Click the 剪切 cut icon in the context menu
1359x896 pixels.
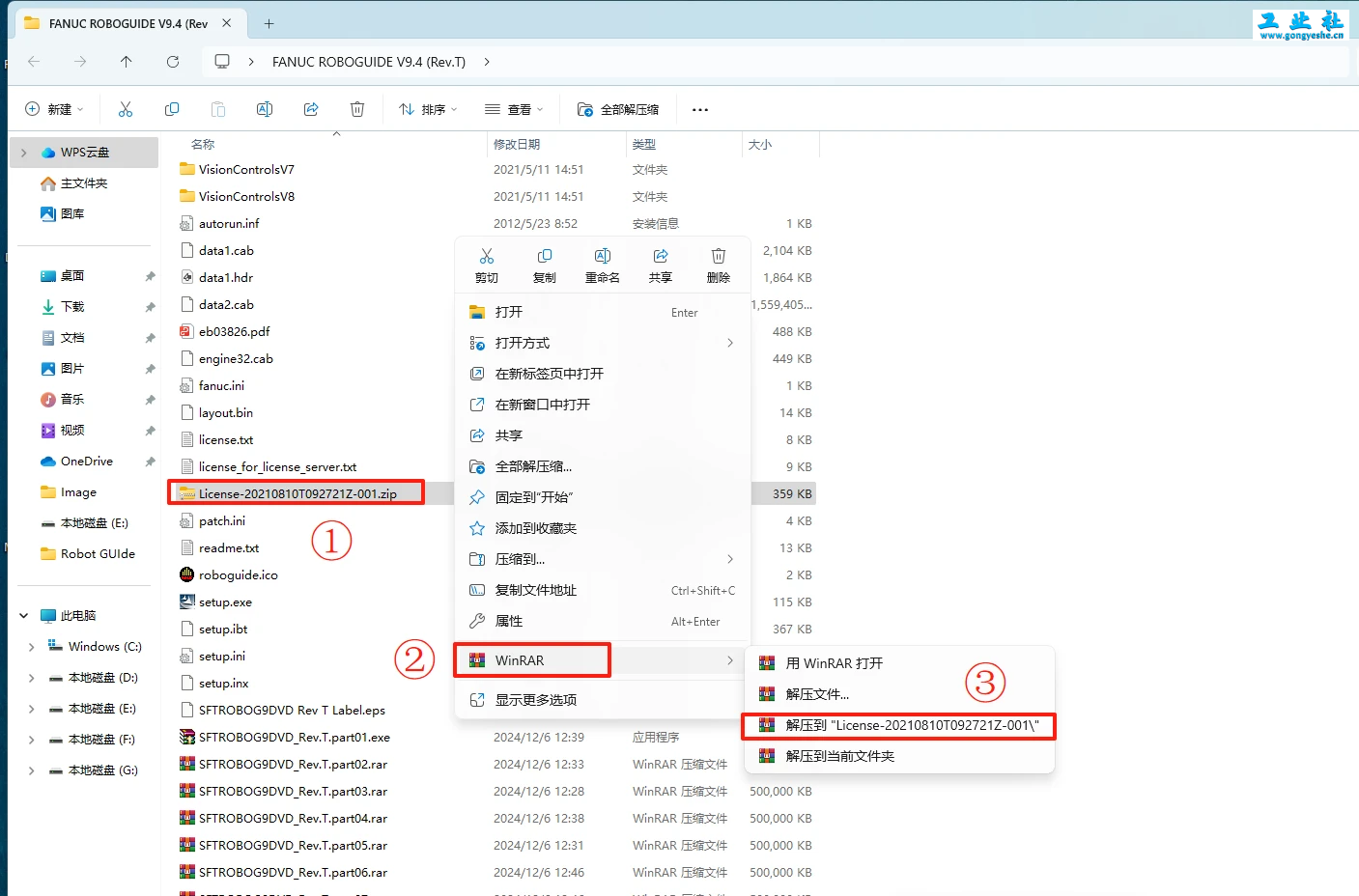point(487,256)
